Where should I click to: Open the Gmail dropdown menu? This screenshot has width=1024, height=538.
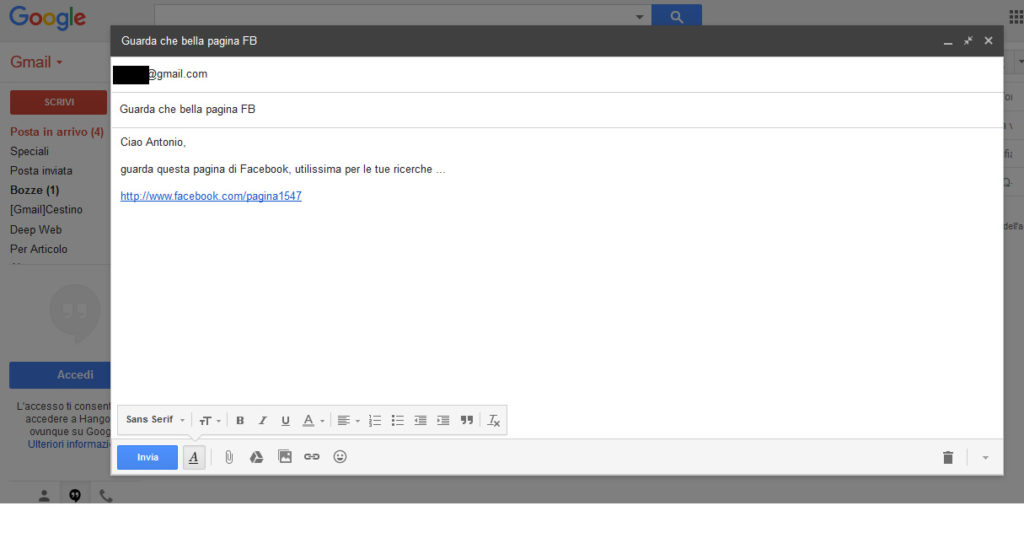[37, 62]
